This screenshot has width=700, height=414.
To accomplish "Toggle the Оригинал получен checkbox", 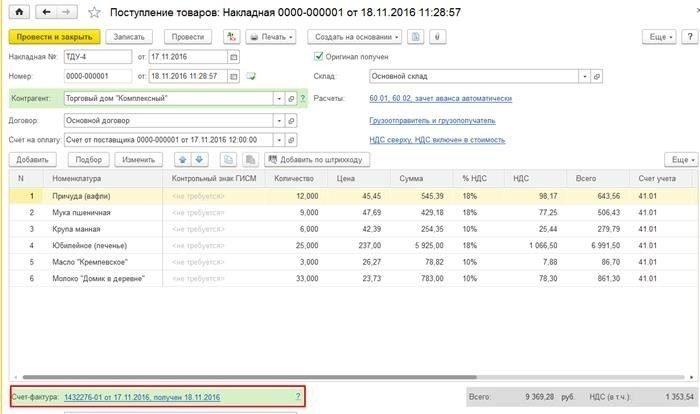I will pos(319,57).
